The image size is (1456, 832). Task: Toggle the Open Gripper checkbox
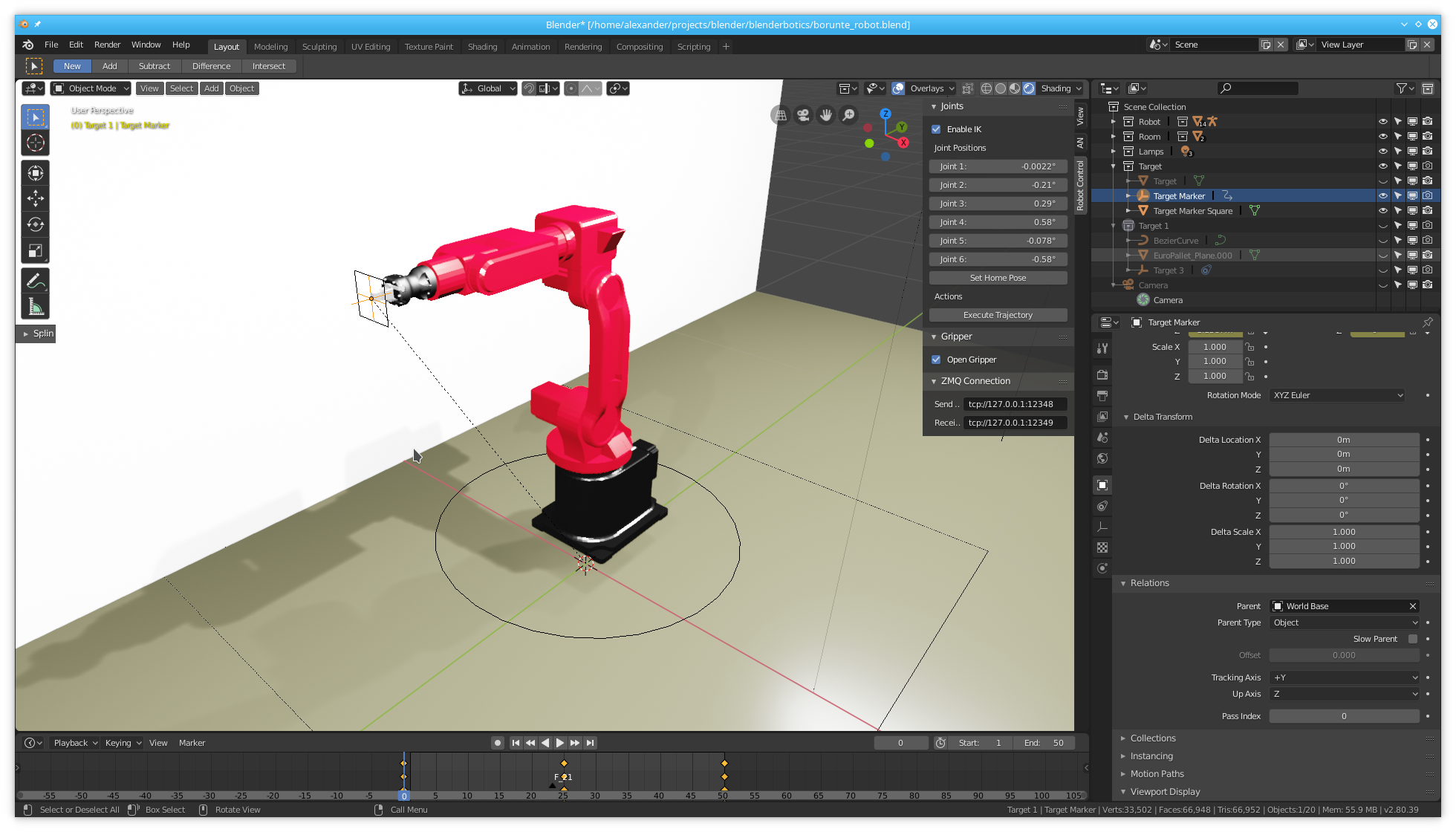point(936,360)
